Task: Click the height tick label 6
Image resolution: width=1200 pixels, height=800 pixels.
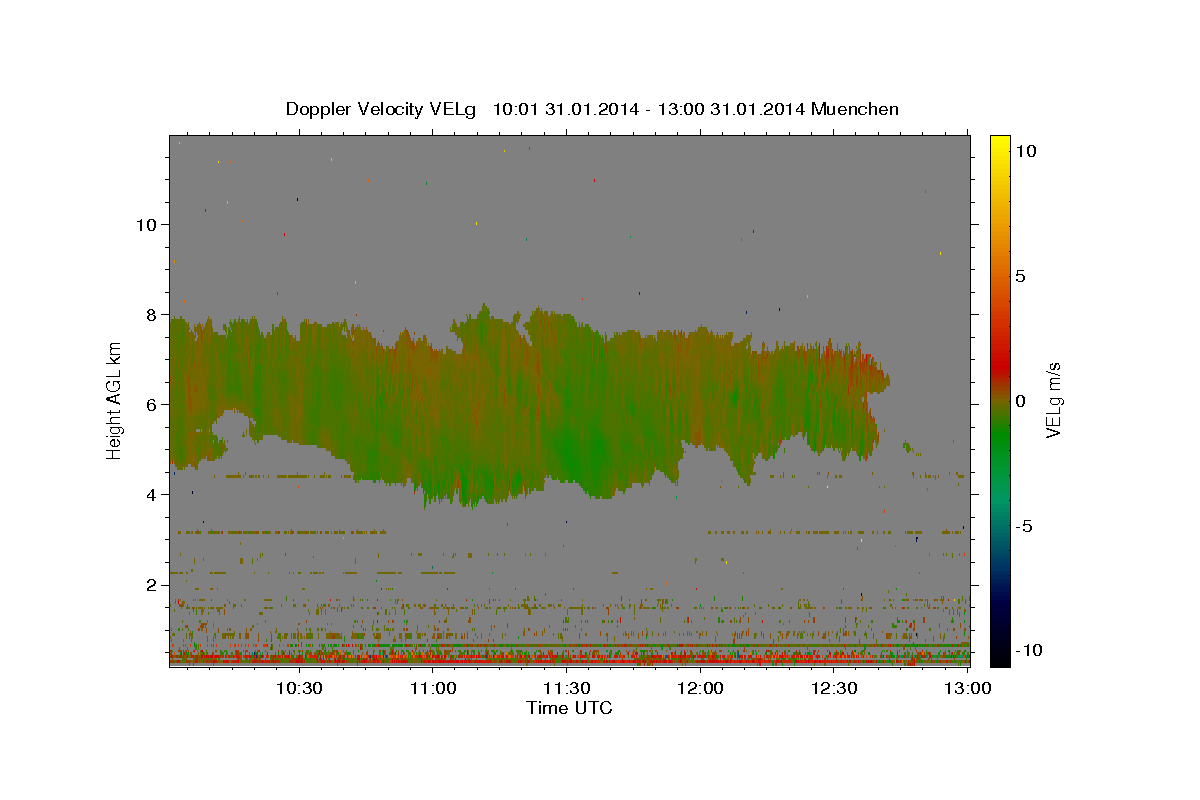Action: pos(152,405)
